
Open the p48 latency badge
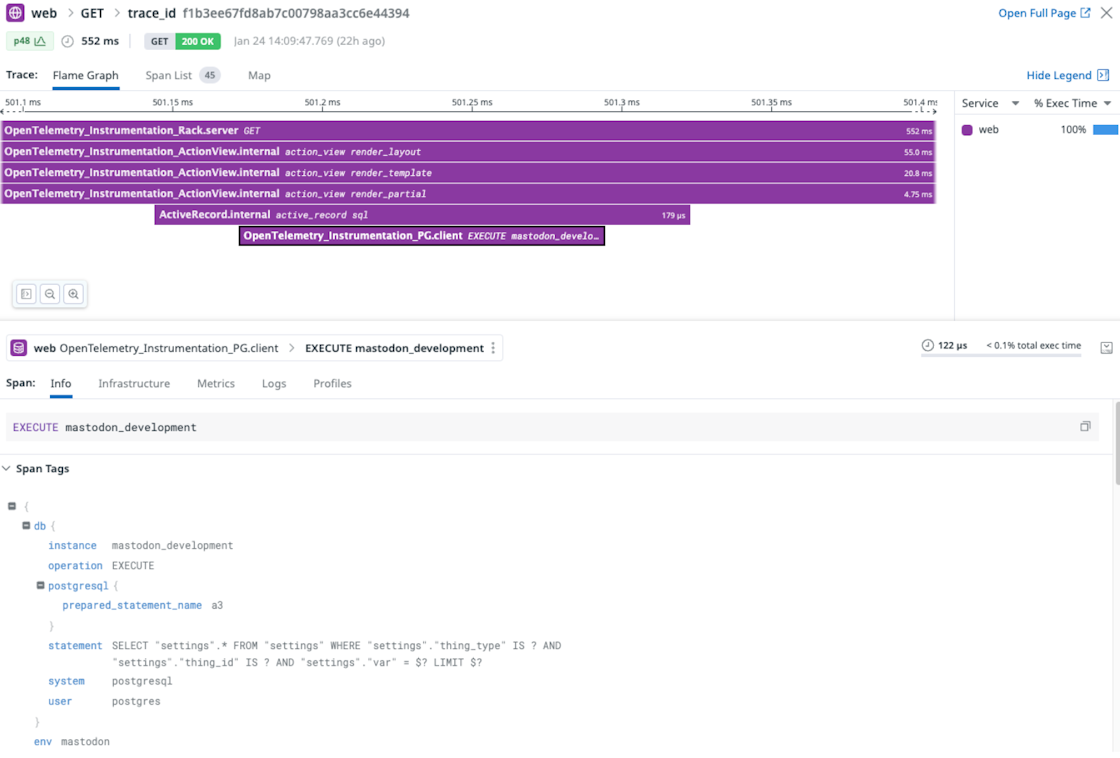pos(29,41)
